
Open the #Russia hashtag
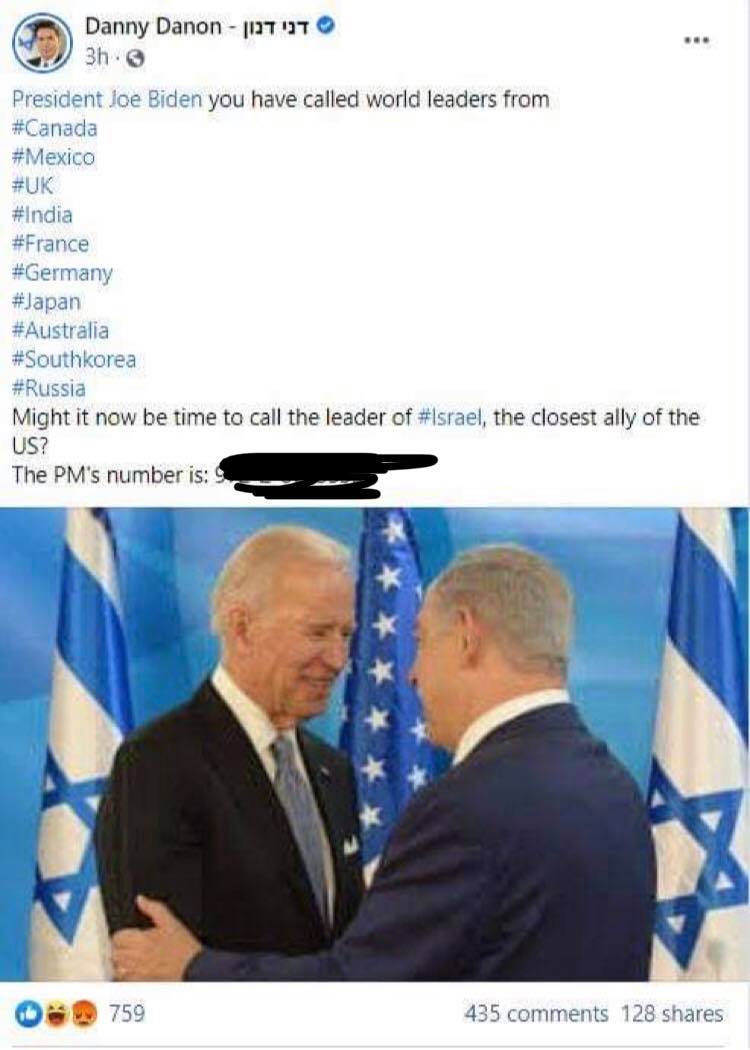[49, 388]
